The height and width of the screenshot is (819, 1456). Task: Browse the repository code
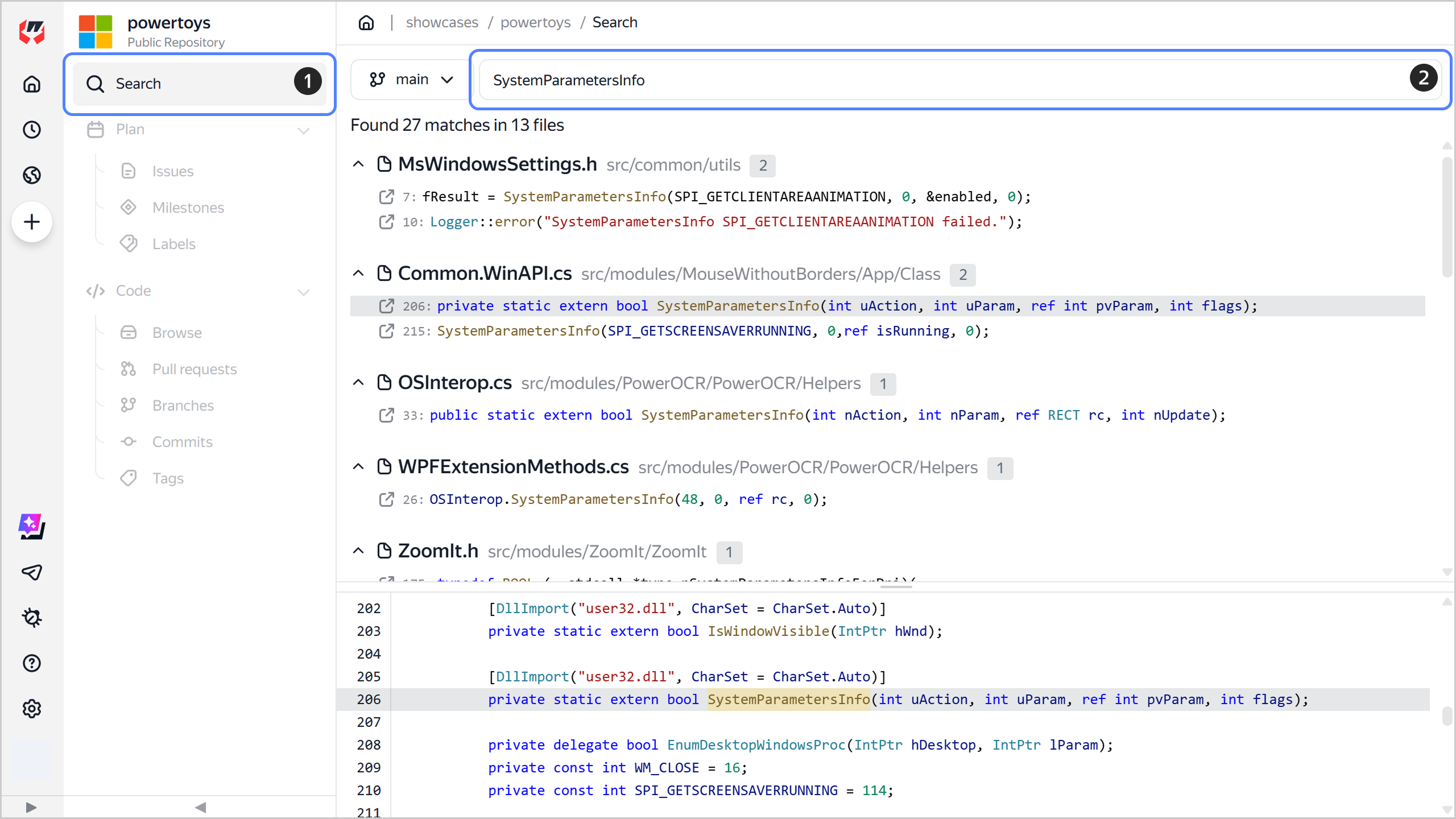click(176, 332)
